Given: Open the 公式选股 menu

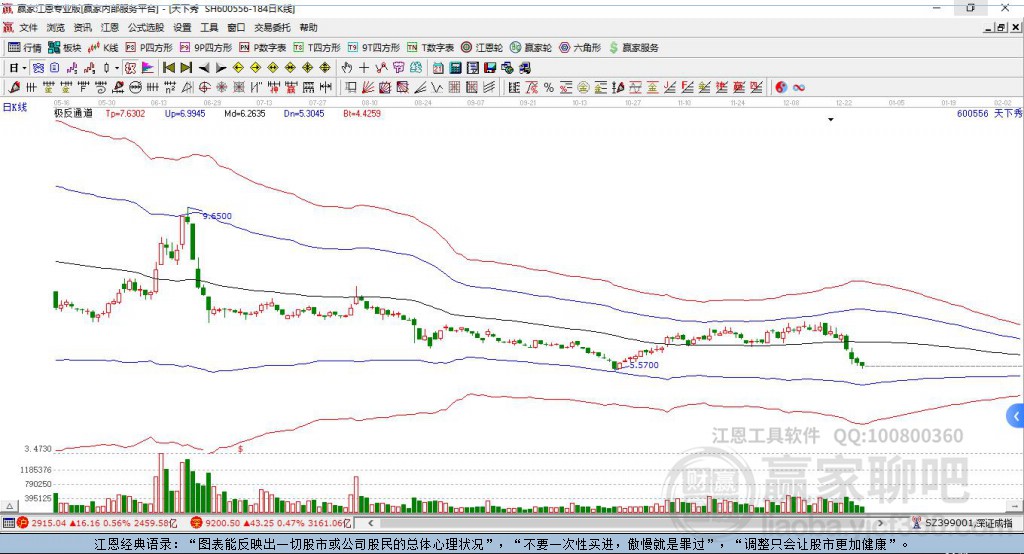Looking at the screenshot, I should [146, 27].
